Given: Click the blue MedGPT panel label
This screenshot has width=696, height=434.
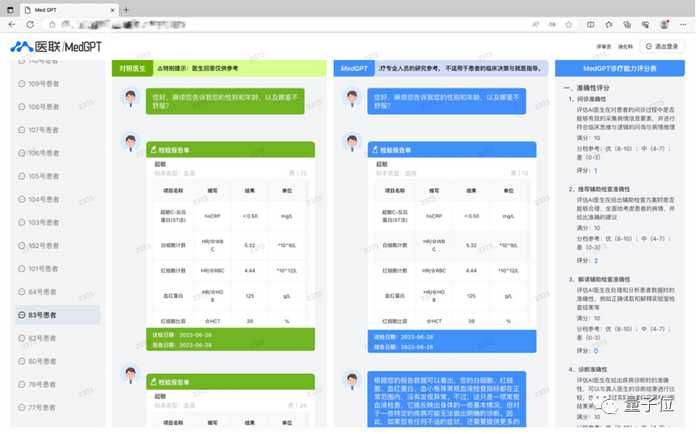Looking at the screenshot, I should [354, 68].
